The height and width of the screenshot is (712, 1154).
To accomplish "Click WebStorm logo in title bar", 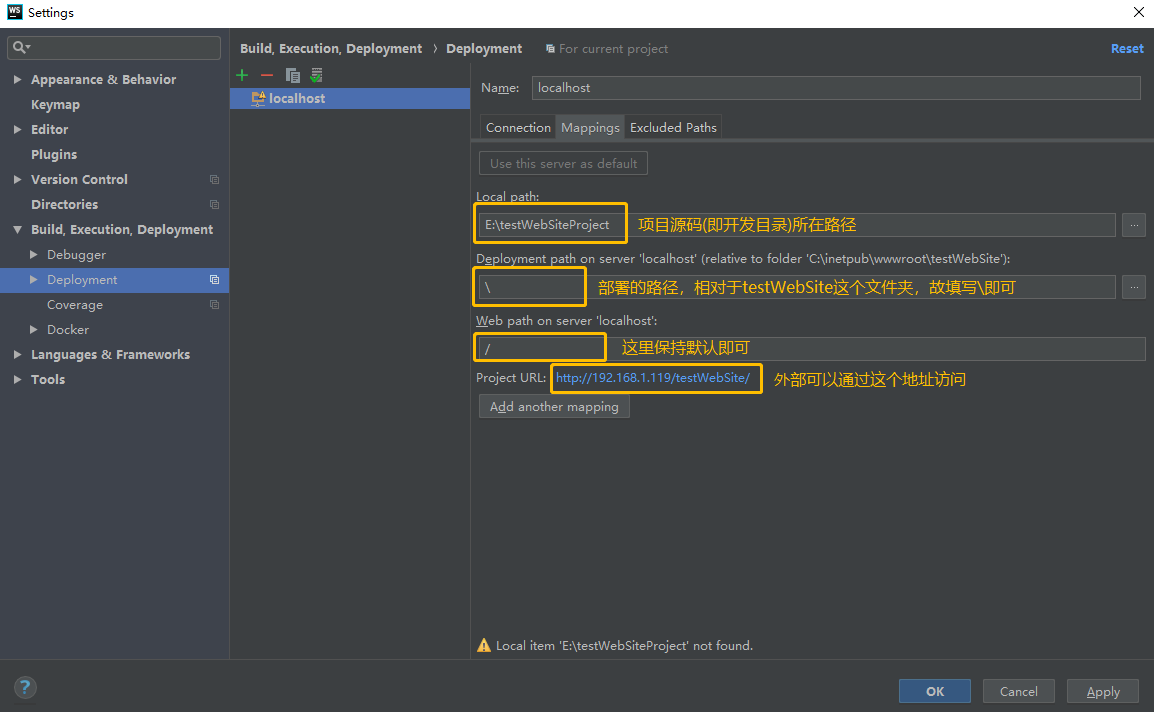I will [14, 12].
